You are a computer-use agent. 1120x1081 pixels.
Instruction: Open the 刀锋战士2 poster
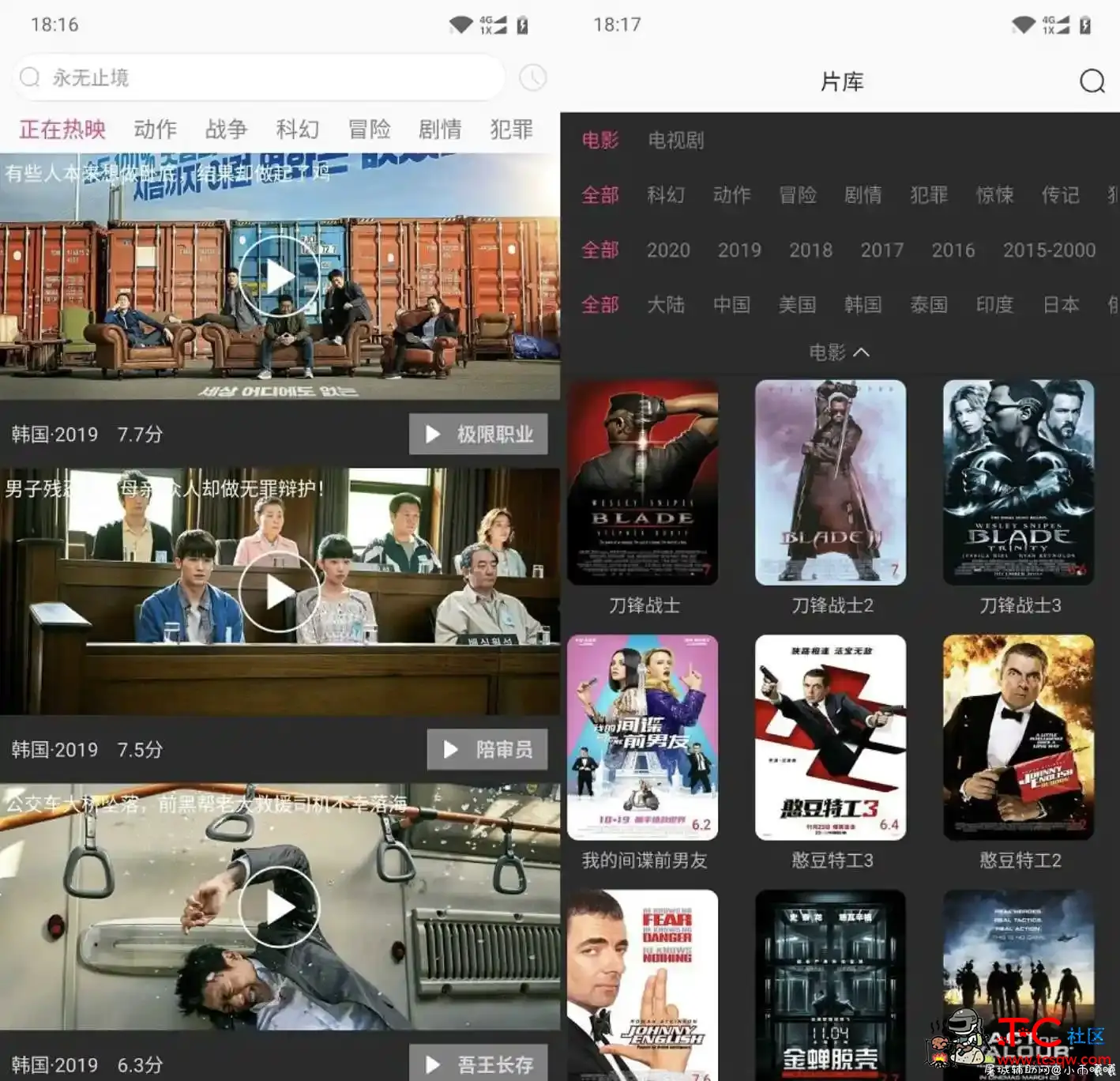coord(831,482)
